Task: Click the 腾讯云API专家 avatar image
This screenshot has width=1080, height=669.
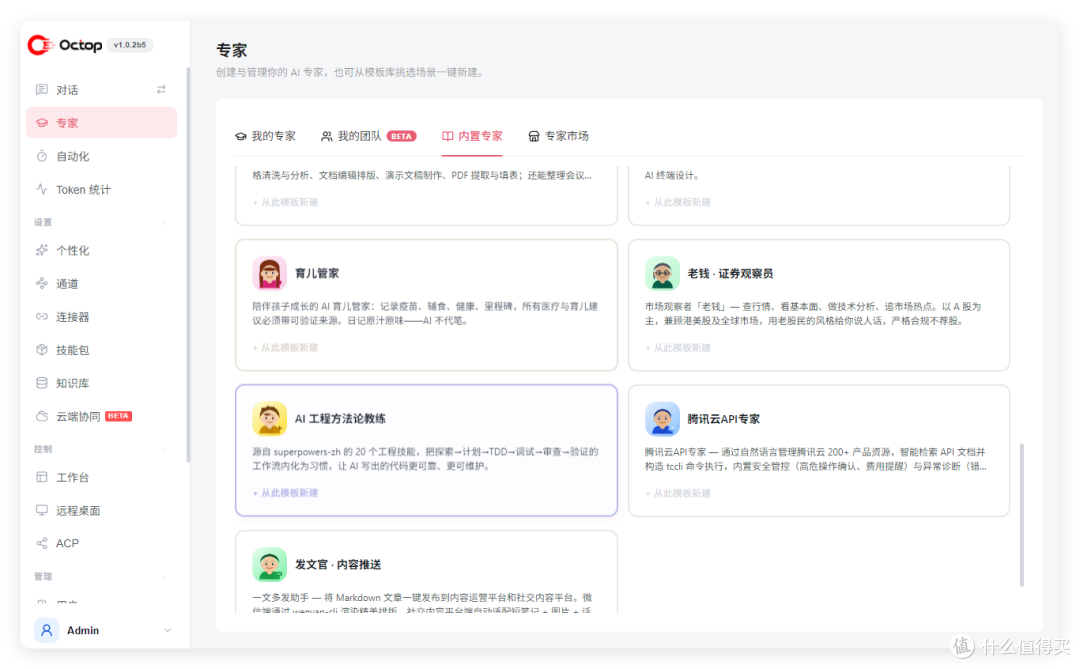Action: 662,419
